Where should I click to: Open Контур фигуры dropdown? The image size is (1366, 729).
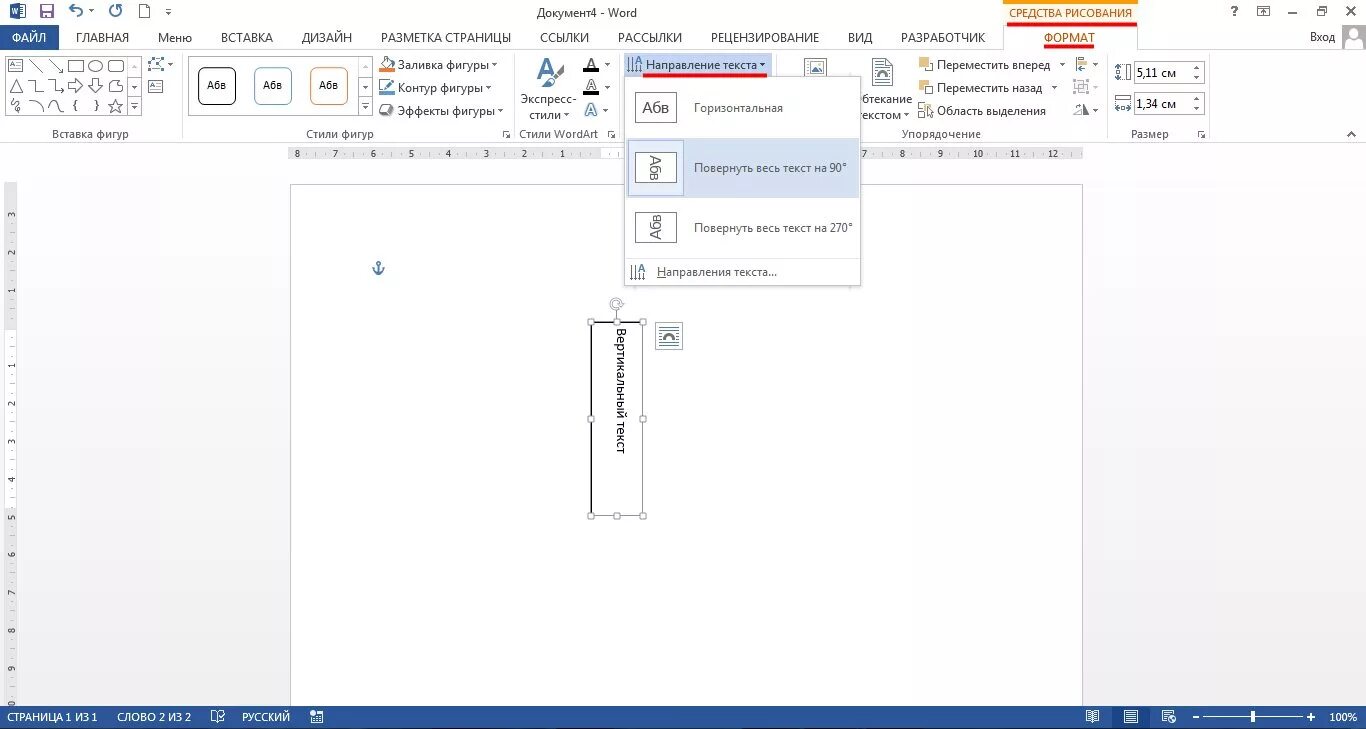(436, 88)
